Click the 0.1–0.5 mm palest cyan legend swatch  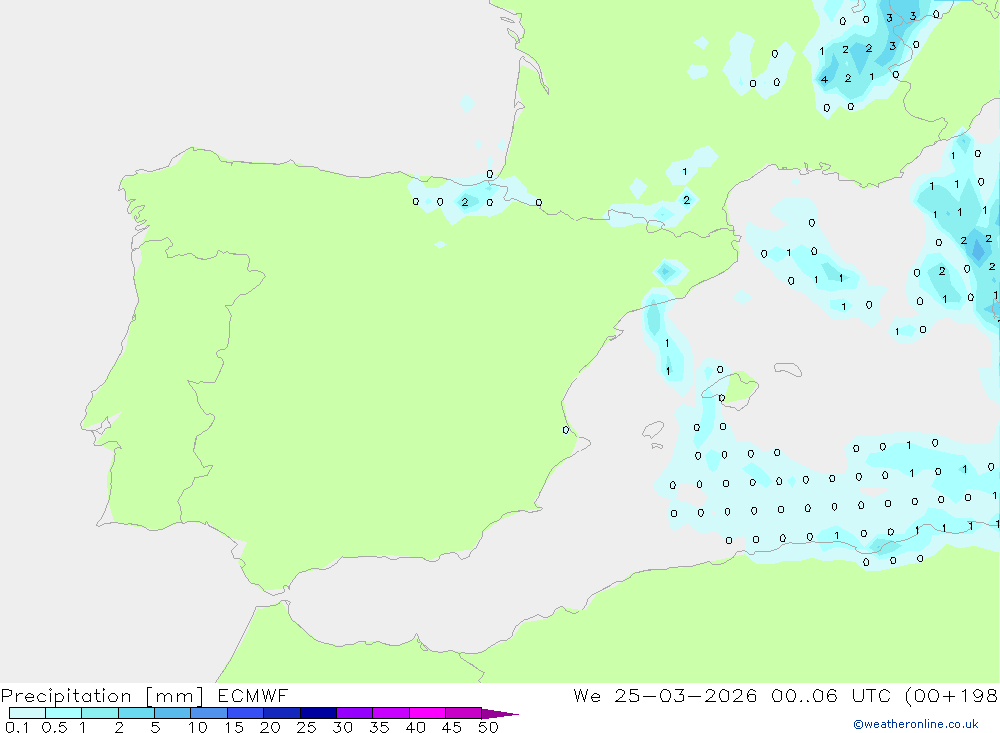[x=27, y=713]
